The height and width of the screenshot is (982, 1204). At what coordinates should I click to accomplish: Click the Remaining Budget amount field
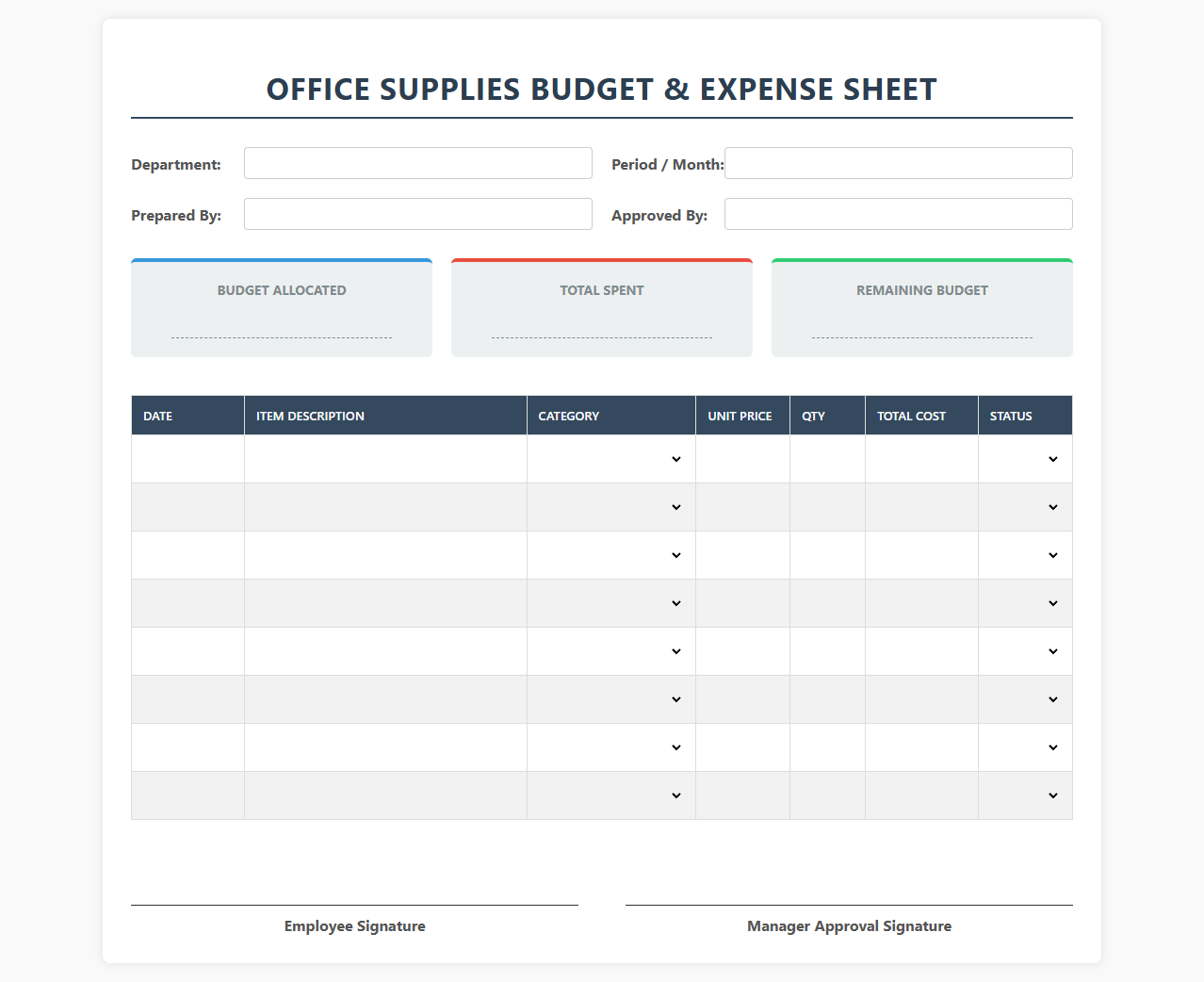(x=922, y=326)
